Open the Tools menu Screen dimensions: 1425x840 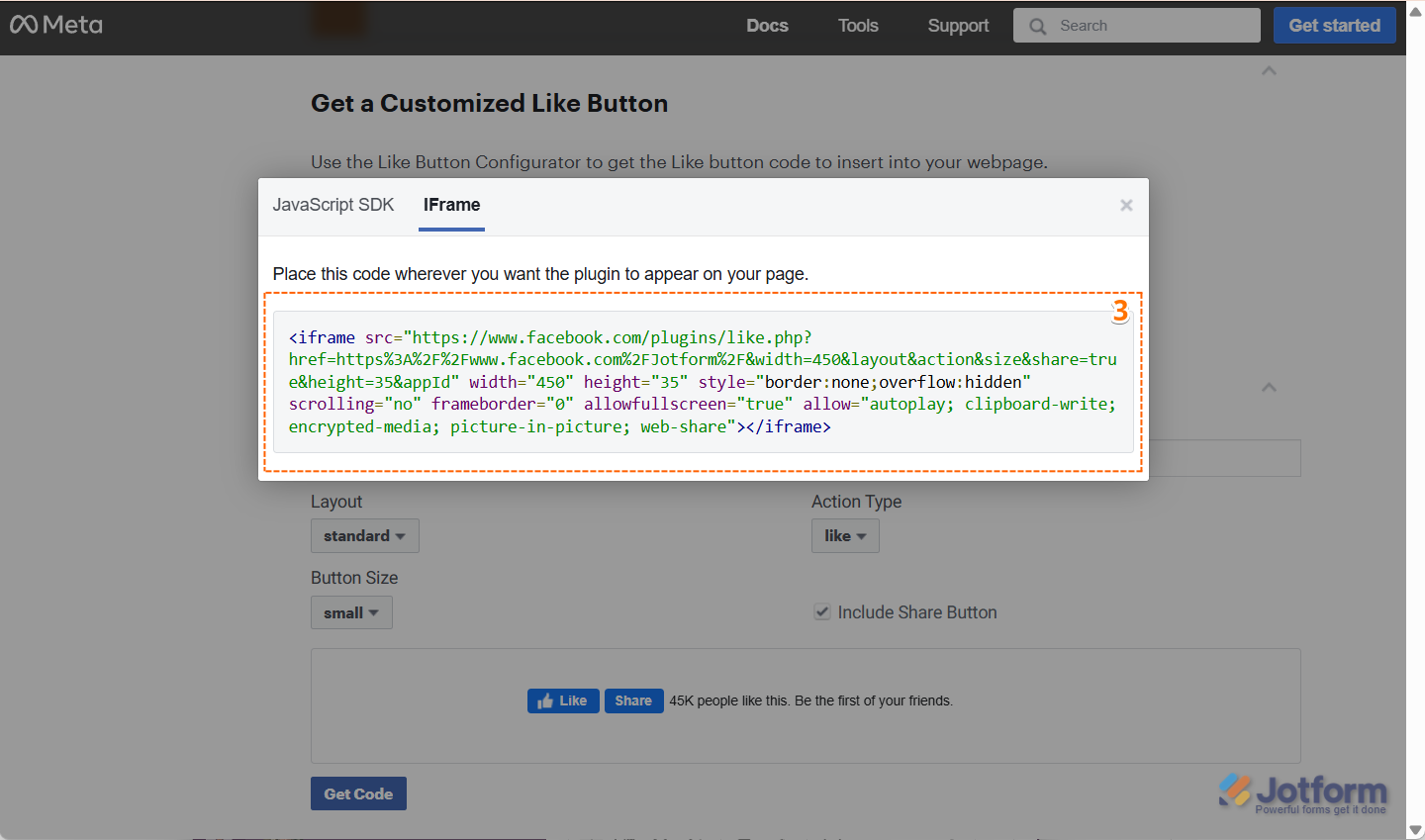click(858, 26)
